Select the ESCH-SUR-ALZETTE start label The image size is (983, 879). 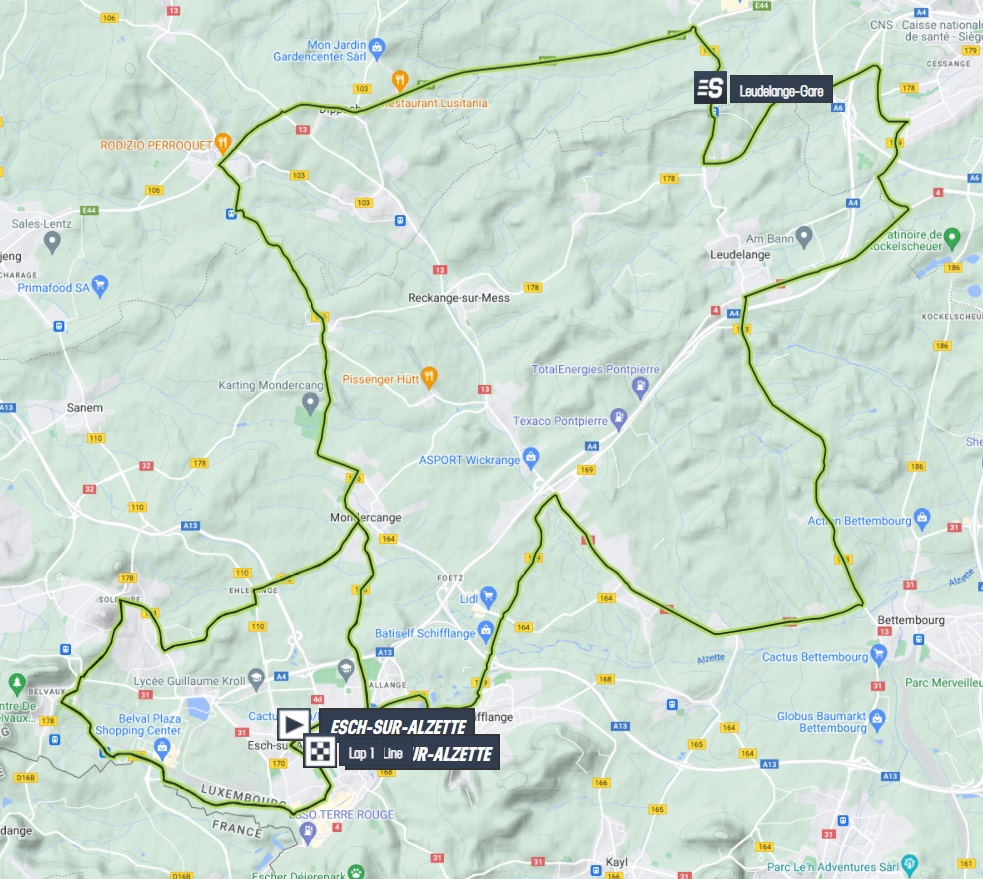[397, 725]
